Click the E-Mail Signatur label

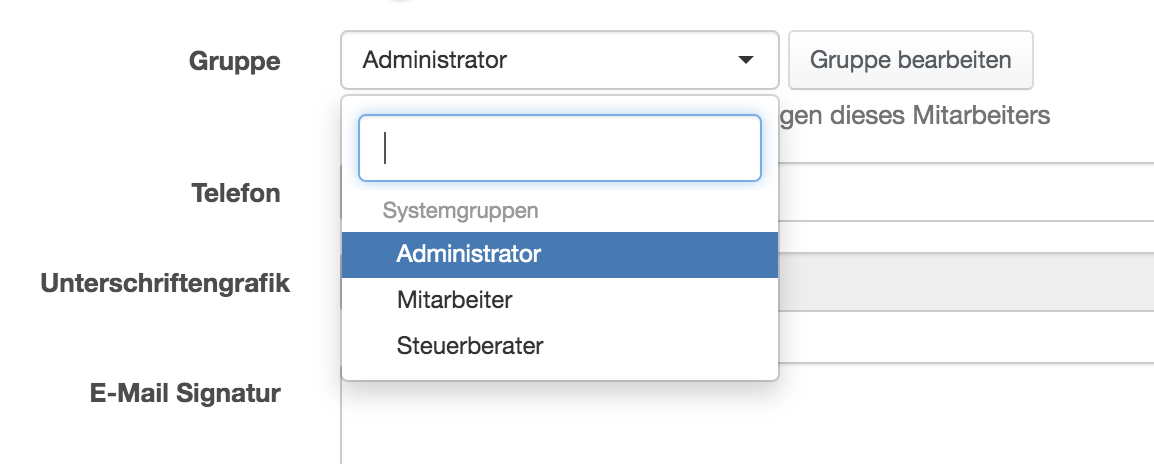(185, 393)
